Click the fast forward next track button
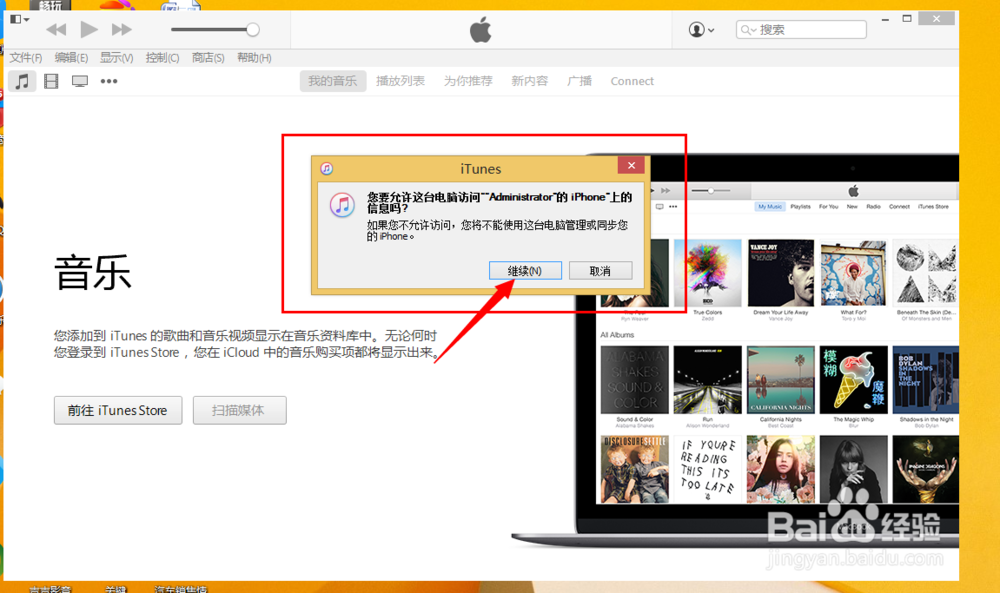Viewport: 1000px width, 593px height. pos(122,29)
